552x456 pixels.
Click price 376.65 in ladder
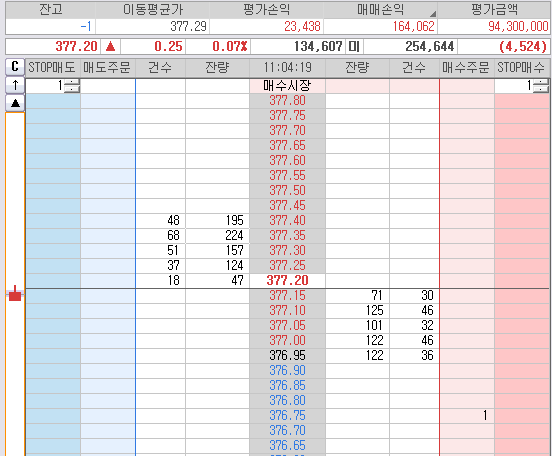coord(287,445)
